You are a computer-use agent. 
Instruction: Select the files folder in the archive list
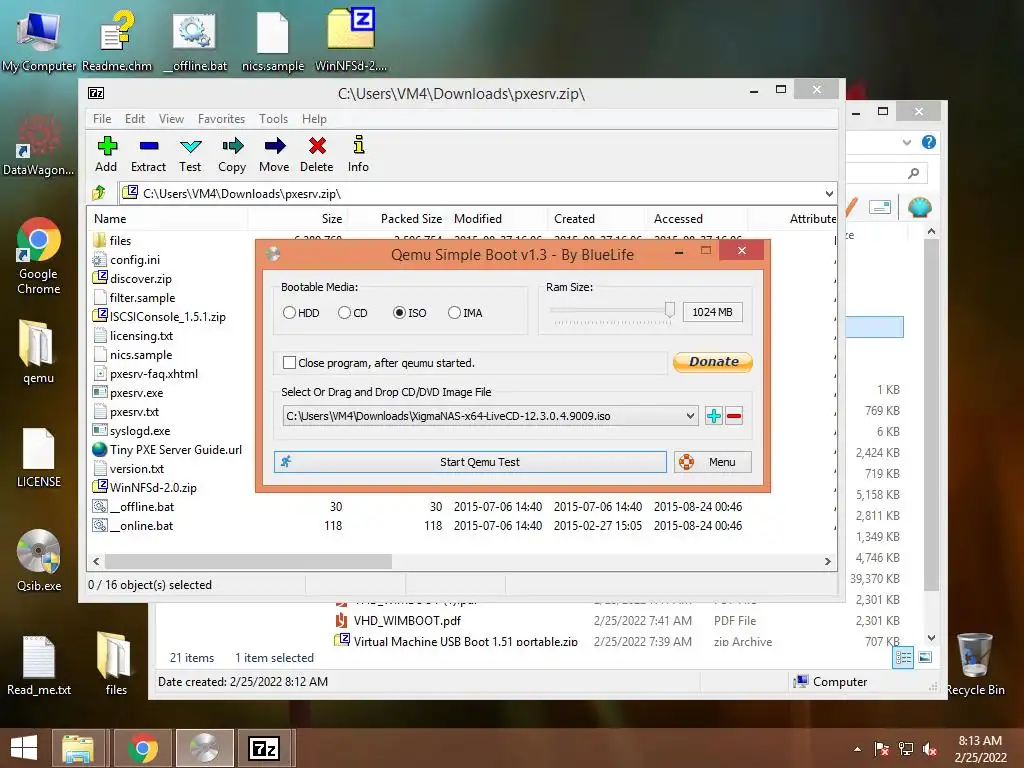tap(120, 240)
